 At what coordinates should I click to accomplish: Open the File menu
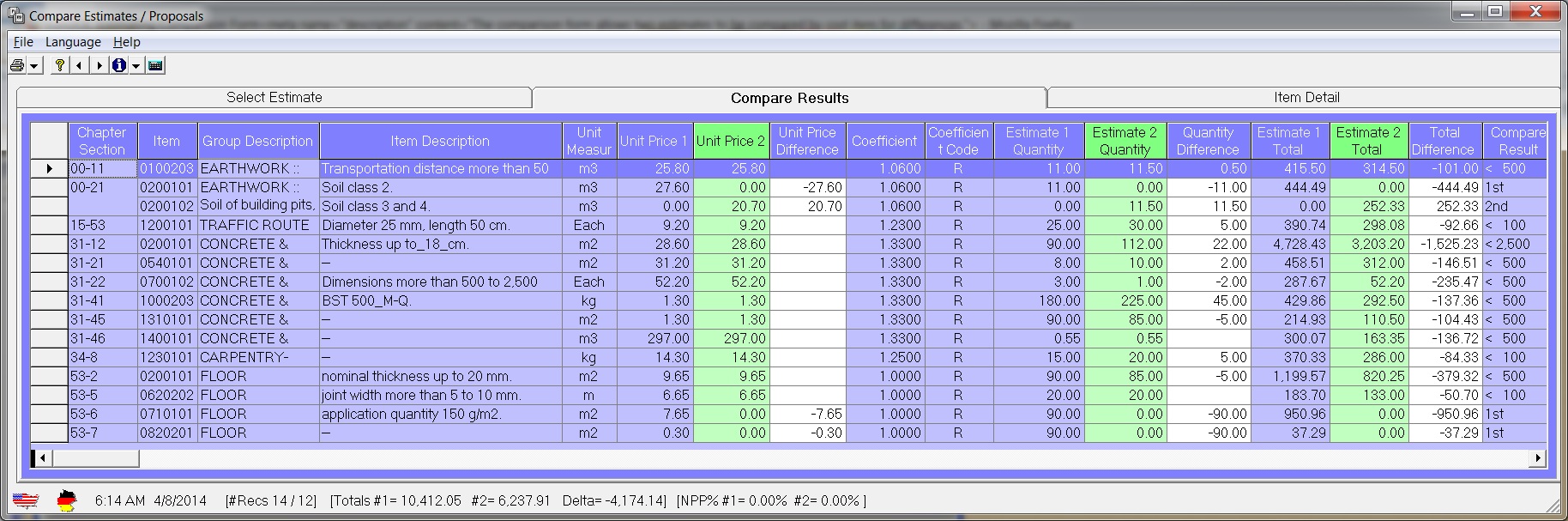23,42
